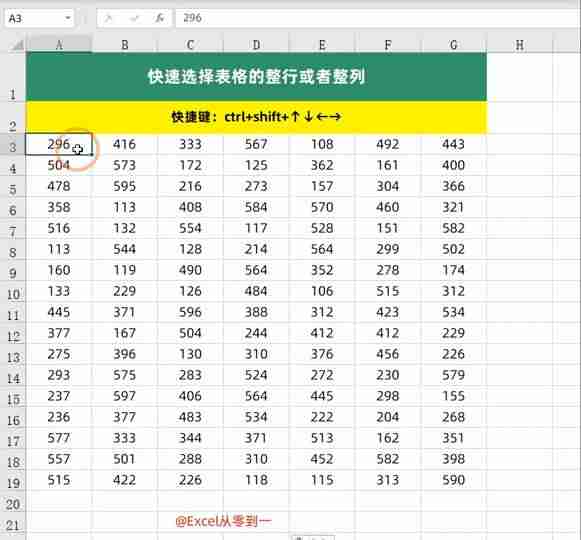The height and width of the screenshot is (540, 581).
Task: Select cell A13 containing 275
Action: coord(59,354)
